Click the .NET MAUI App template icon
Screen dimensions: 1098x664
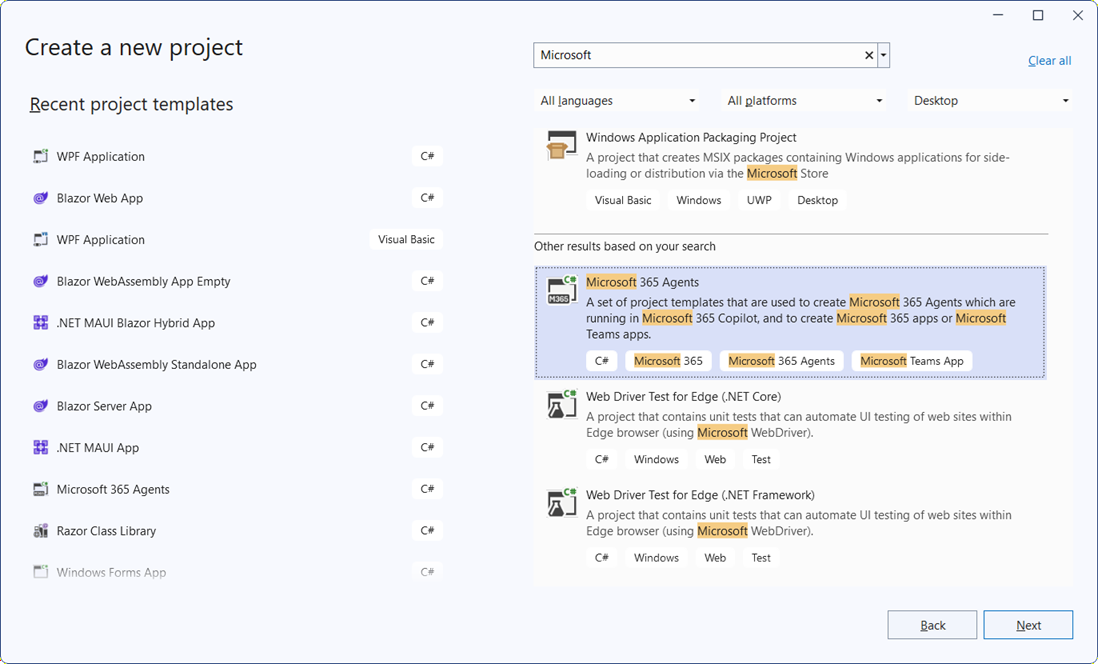click(x=40, y=447)
